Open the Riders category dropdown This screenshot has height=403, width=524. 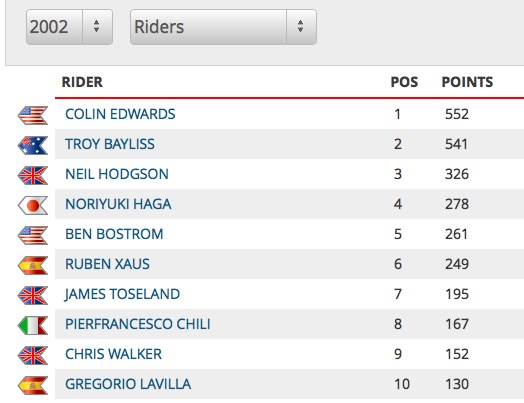point(223,27)
